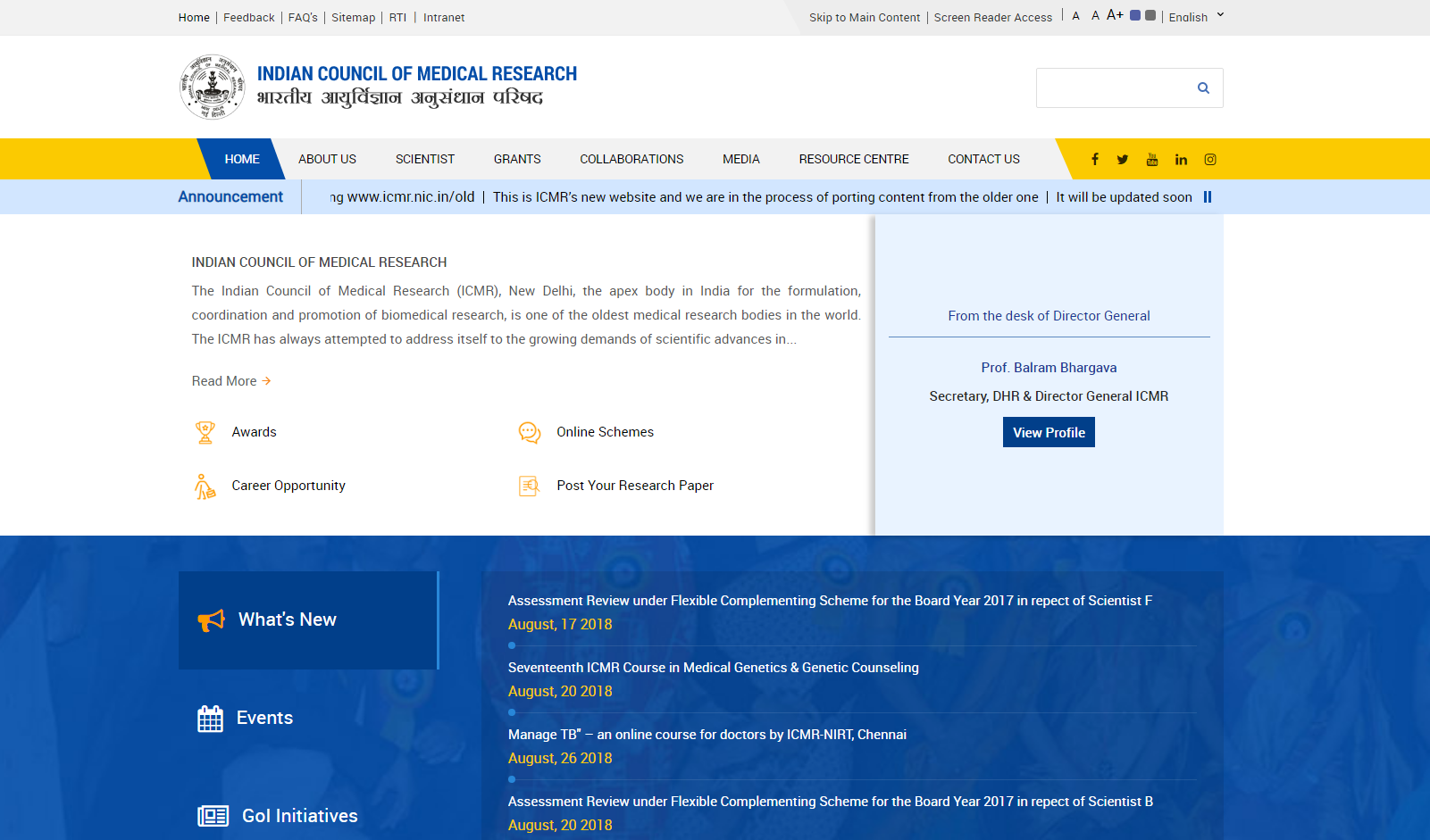Click Skip to Main Content
1430x840 pixels.
865,17
